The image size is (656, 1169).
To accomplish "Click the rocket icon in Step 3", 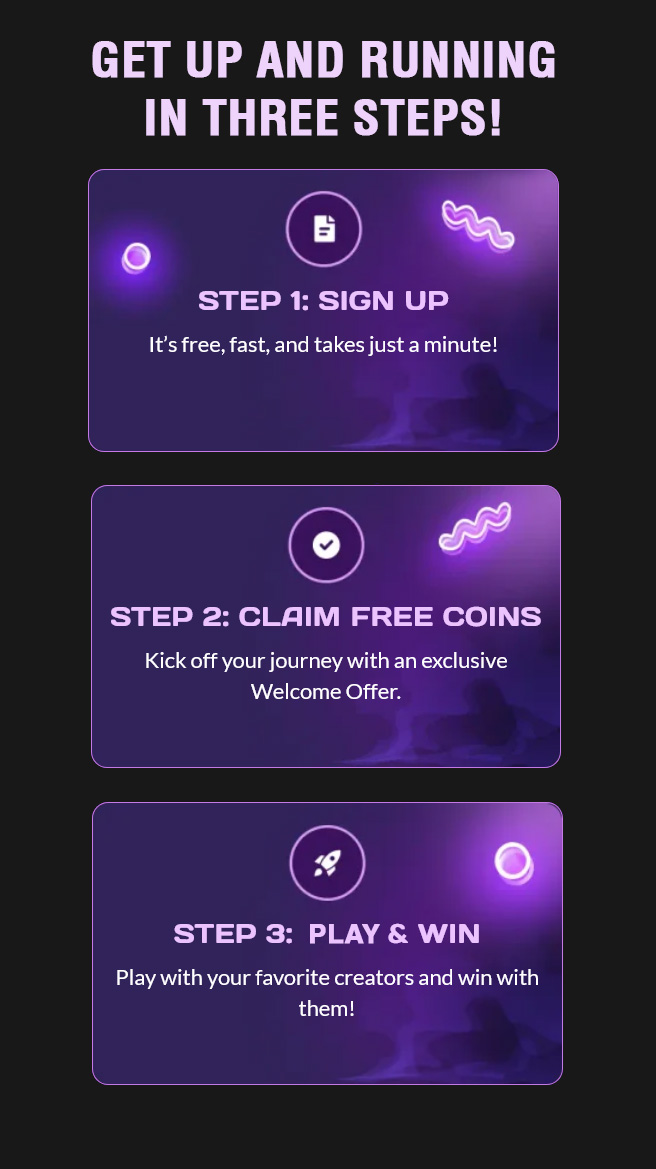I will pyautogui.click(x=327, y=863).
